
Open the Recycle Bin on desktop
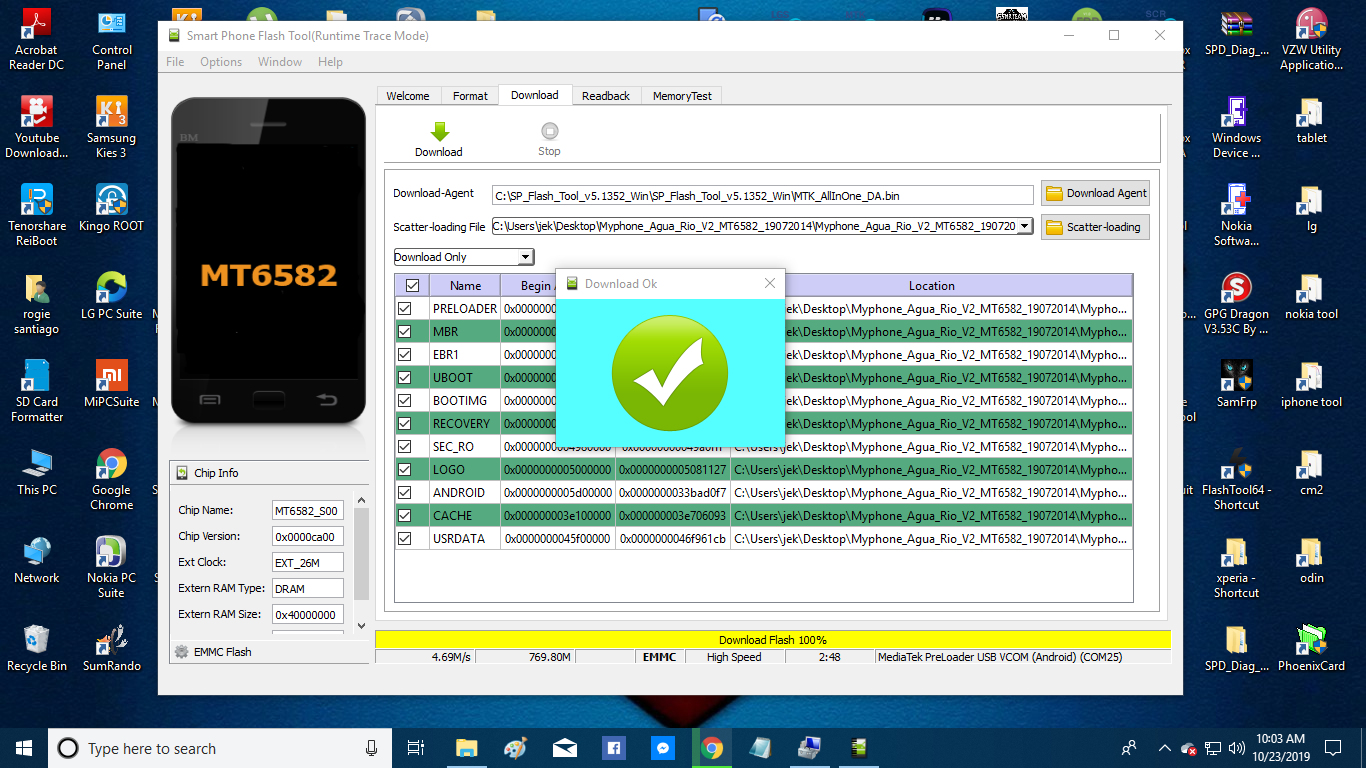[36, 649]
